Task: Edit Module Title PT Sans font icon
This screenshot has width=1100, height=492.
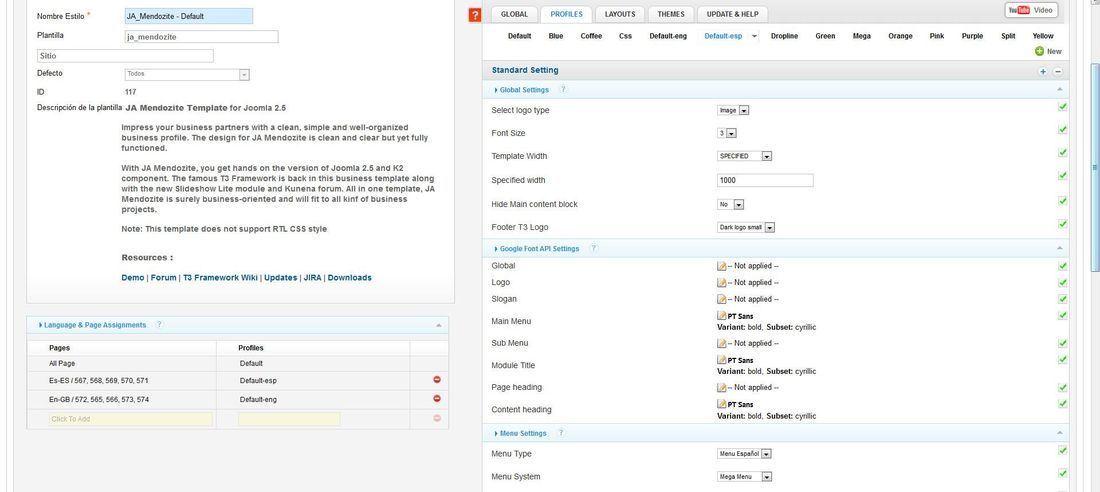Action: (721, 361)
